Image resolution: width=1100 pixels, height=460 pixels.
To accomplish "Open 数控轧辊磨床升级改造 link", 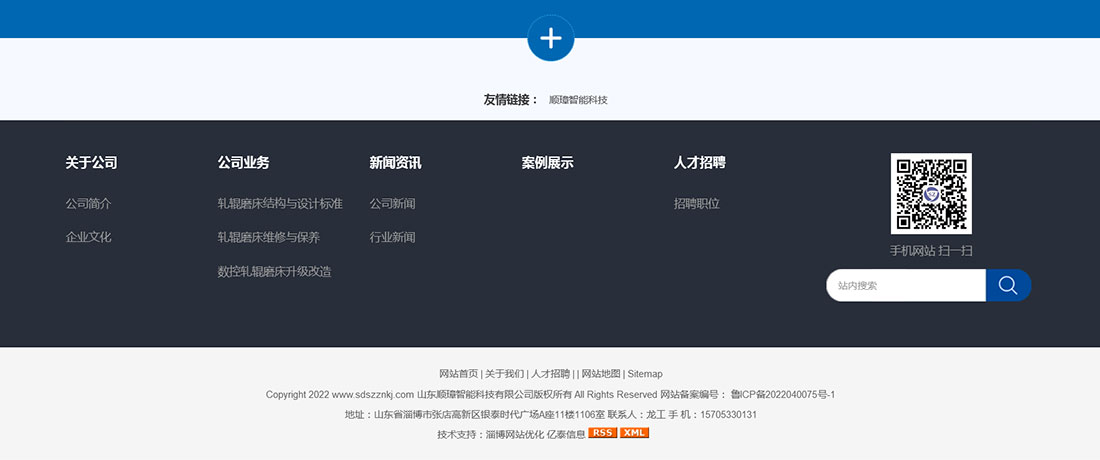I will pyautogui.click(x=274, y=271).
